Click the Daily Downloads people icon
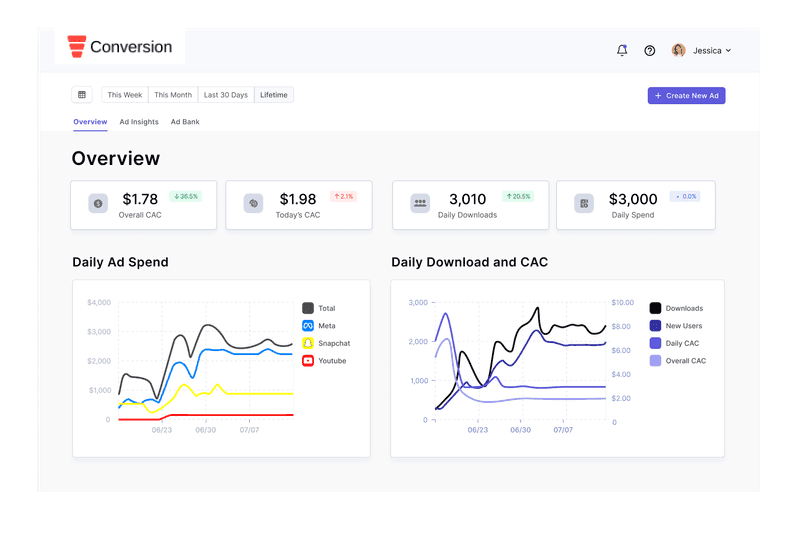The width and height of the screenshot is (800, 544). pyautogui.click(x=420, y=203)
